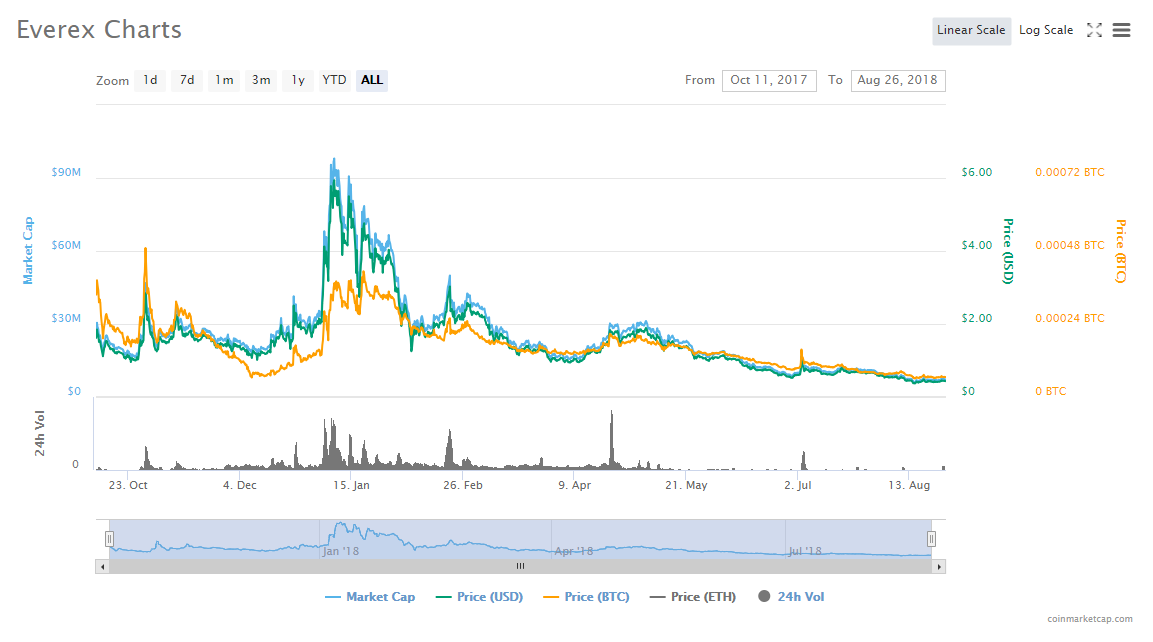Click the 9. Apr date label
Viewport: 1153px width, 642px height.
(574, 485)
